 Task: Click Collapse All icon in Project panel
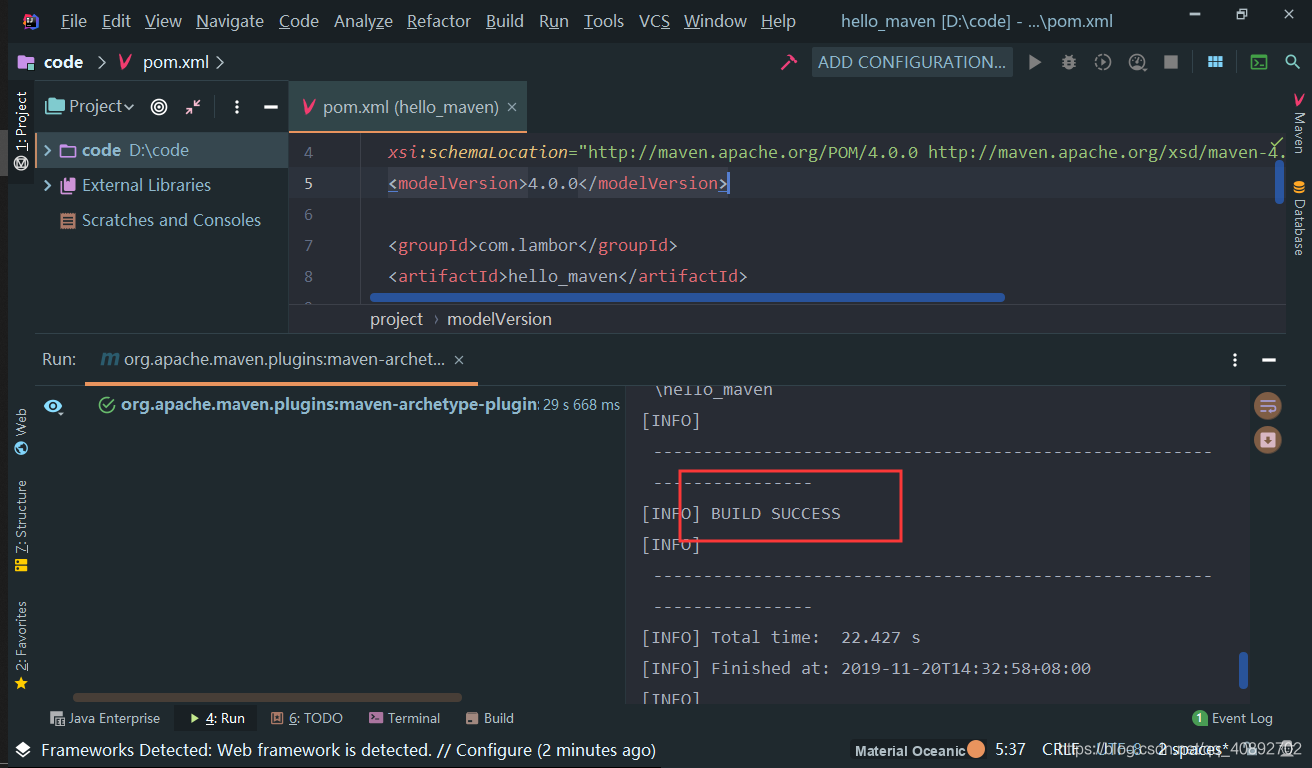[193, 106]
